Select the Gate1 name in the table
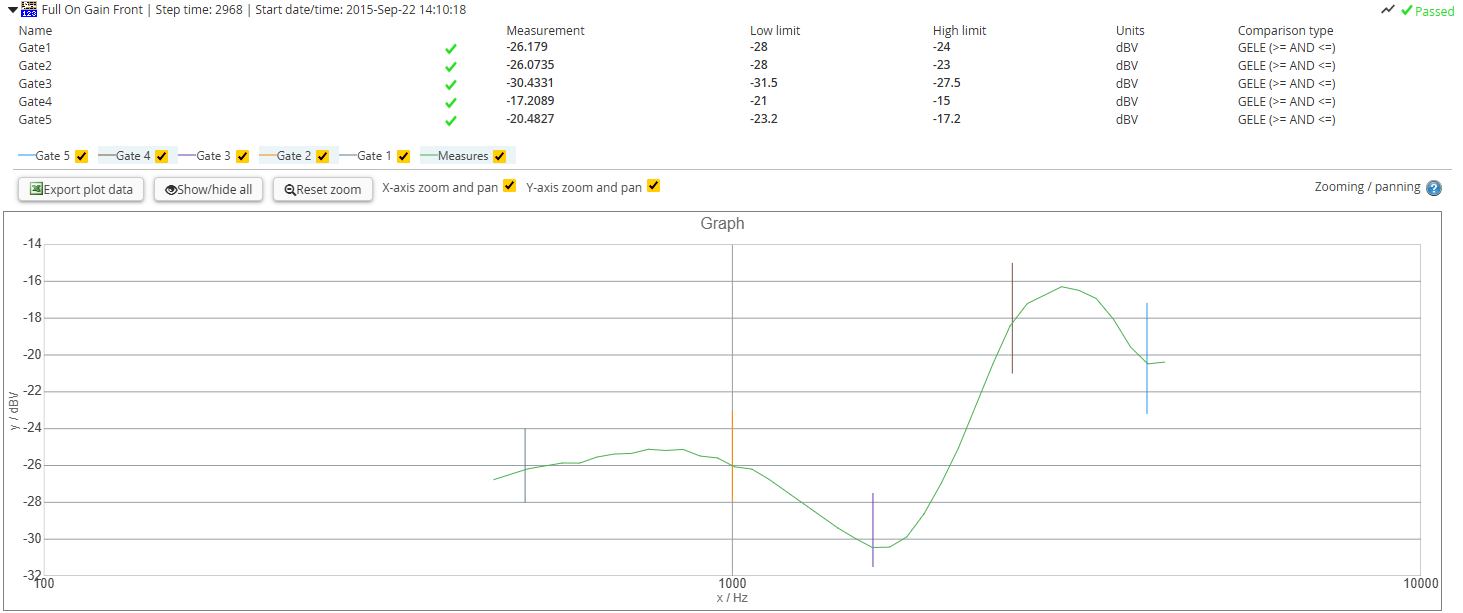Viewport: 1463px width, 613px height. pos(35,47)
